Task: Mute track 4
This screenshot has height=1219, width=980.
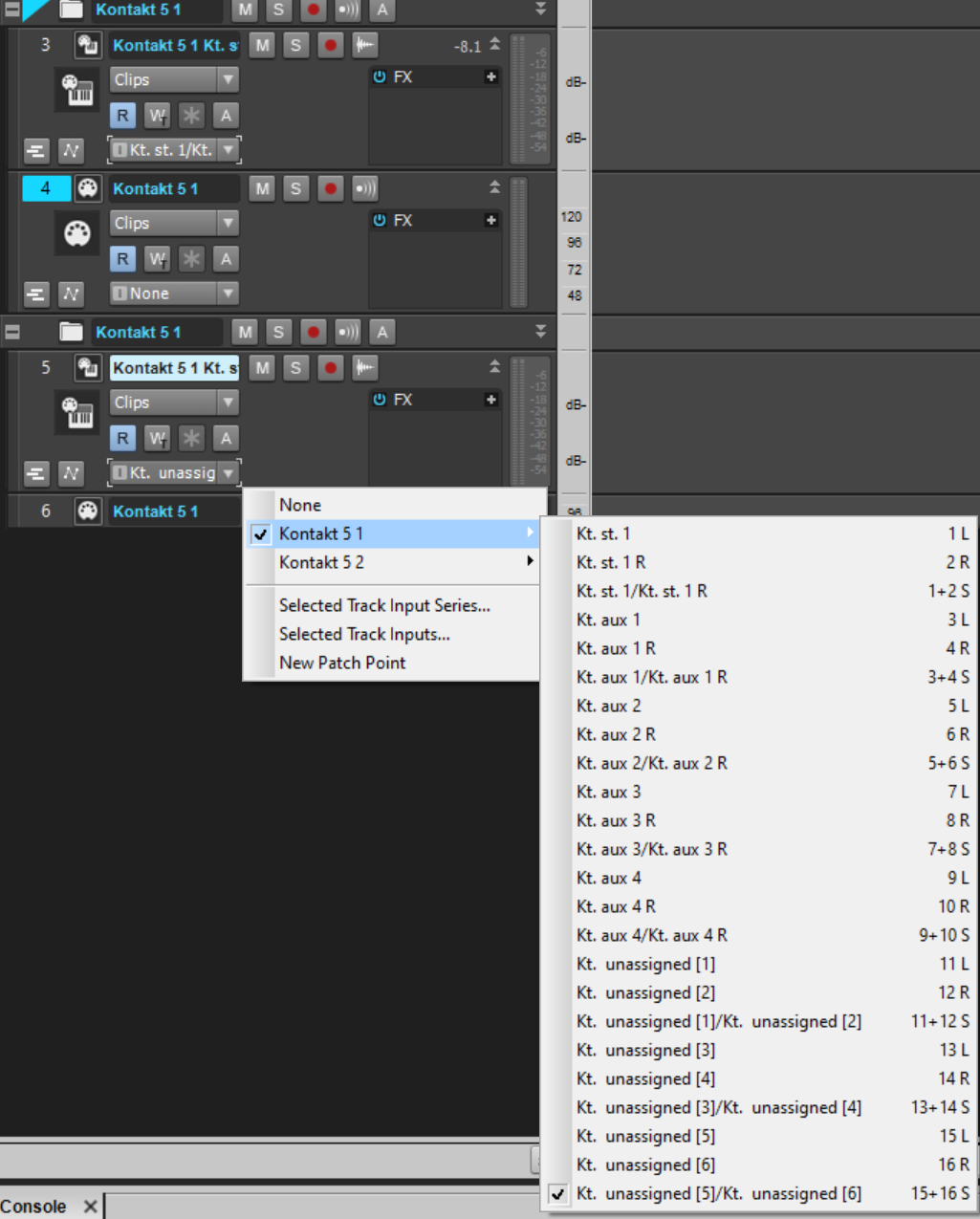Action: 262,188
